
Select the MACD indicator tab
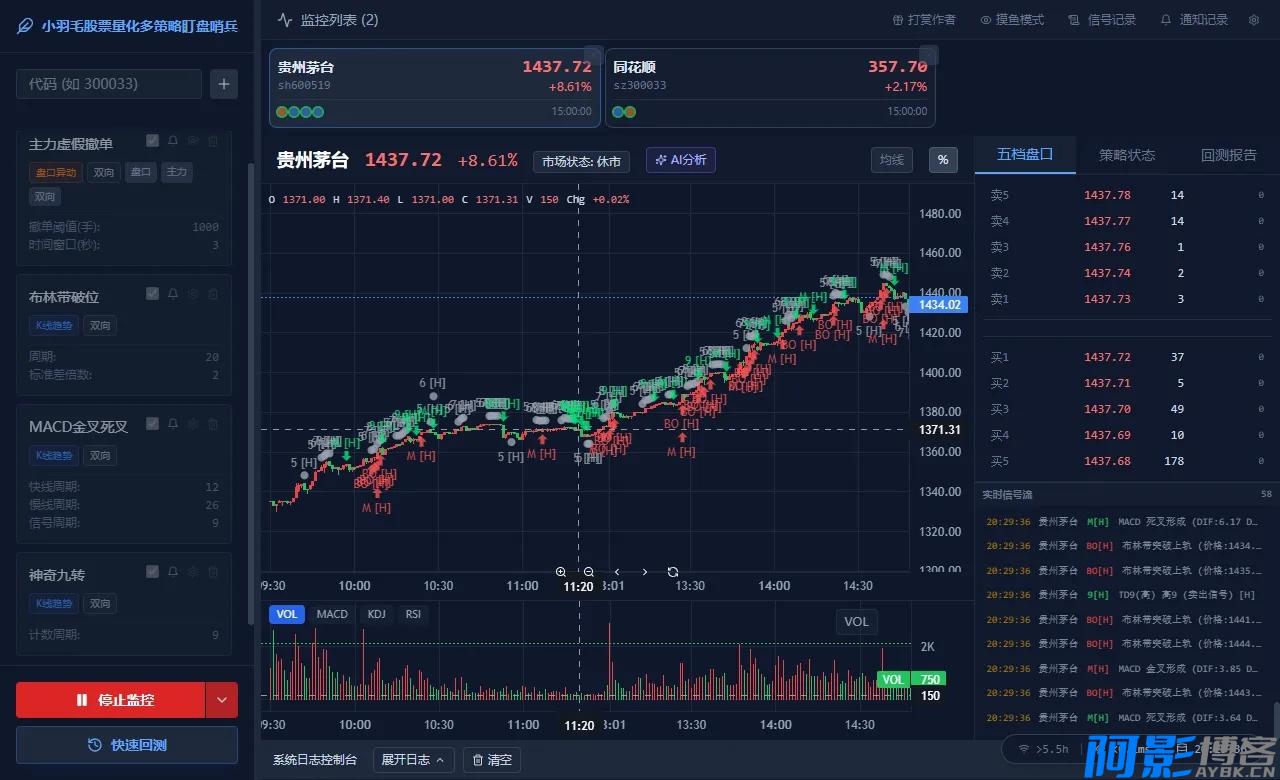pyautogui.click(x=332, y=614)
